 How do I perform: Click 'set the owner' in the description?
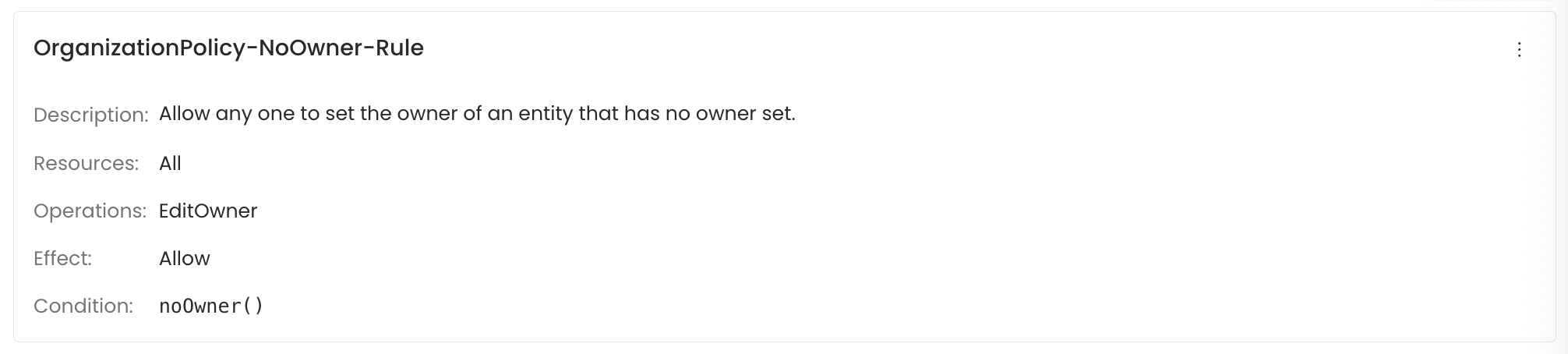coord(391,114)
